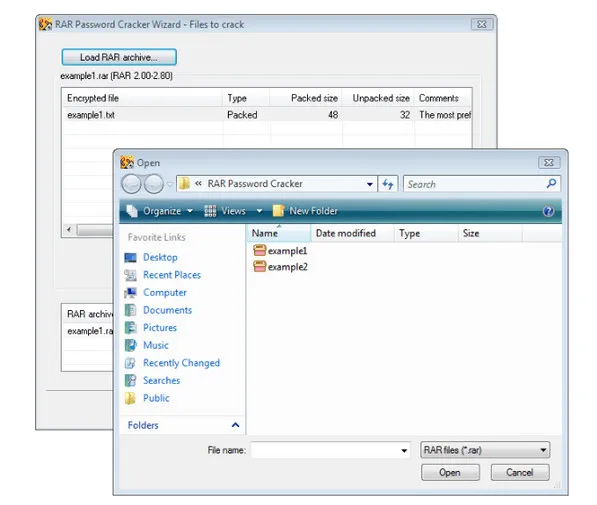The image size is (597, 505).
Task: Click the Public folder icon
Action: point(130,398)
